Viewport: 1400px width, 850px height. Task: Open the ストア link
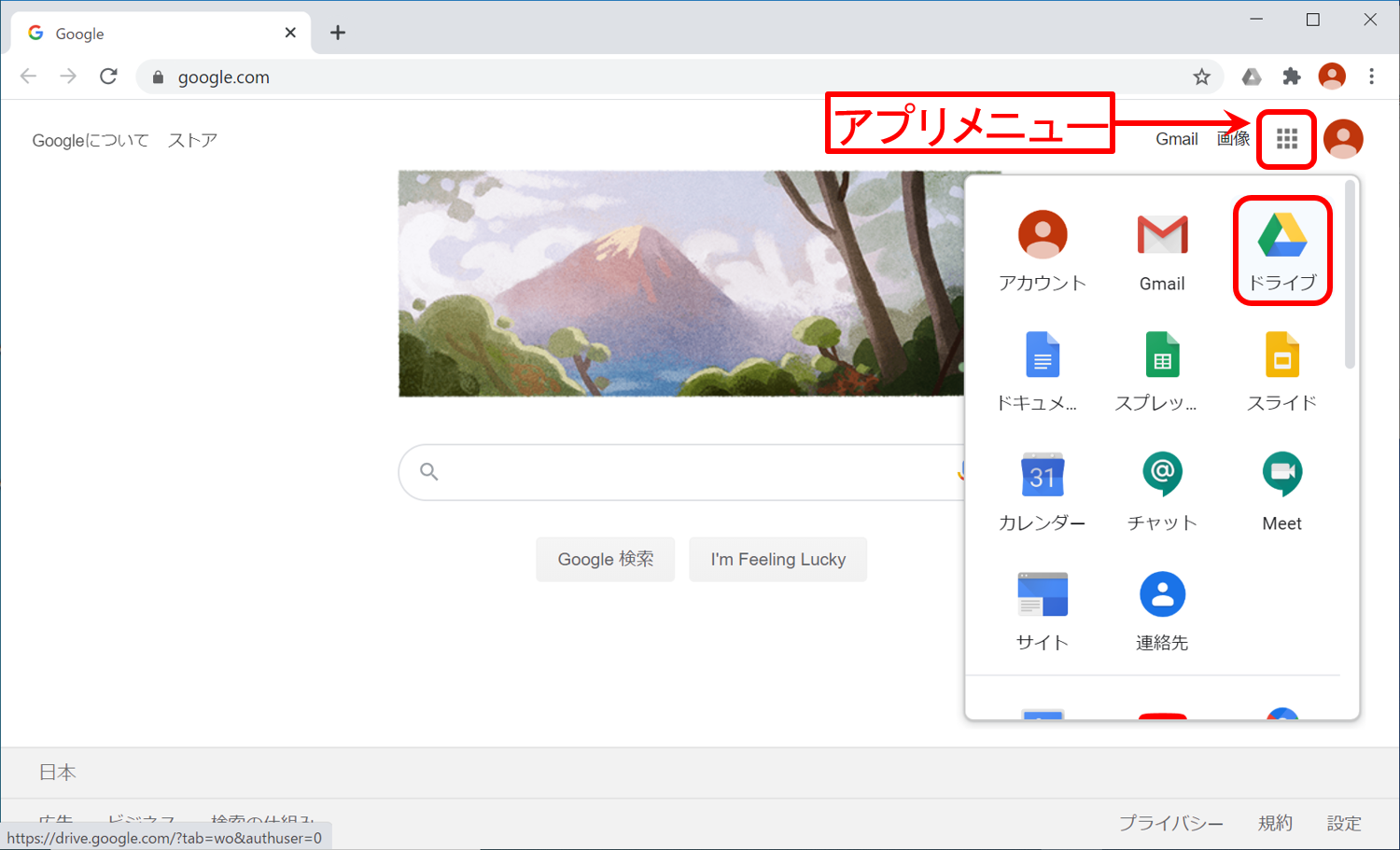click(x=192, y=140)
